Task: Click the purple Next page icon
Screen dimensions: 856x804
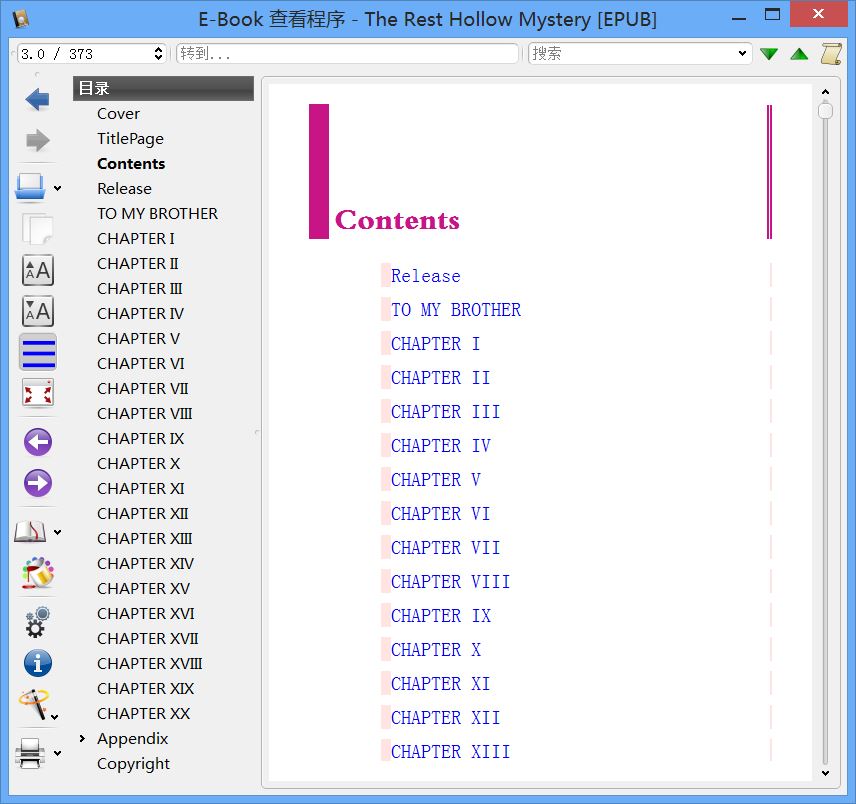Action: click(x=38, y=483)
